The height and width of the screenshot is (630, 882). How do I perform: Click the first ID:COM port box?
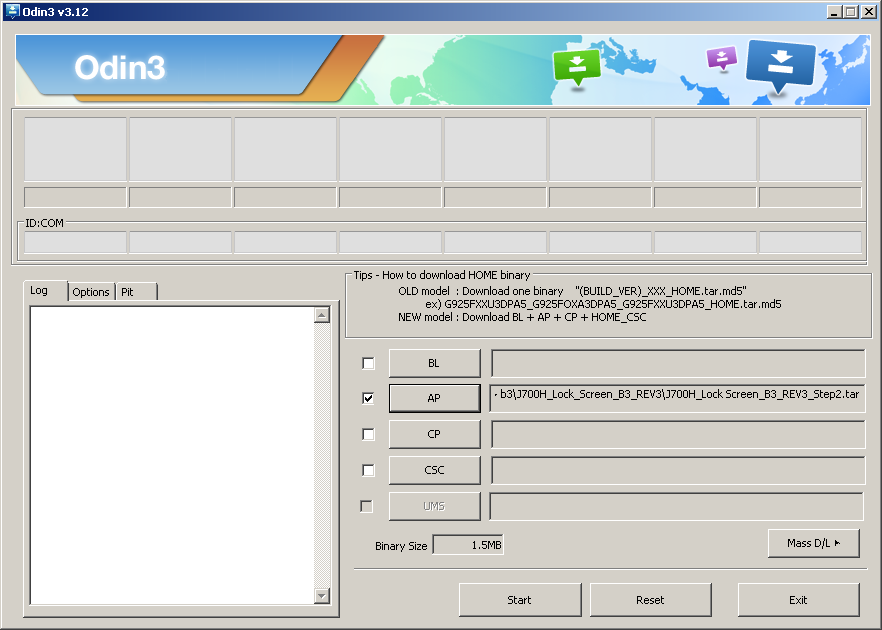click(x=75, y=242)
